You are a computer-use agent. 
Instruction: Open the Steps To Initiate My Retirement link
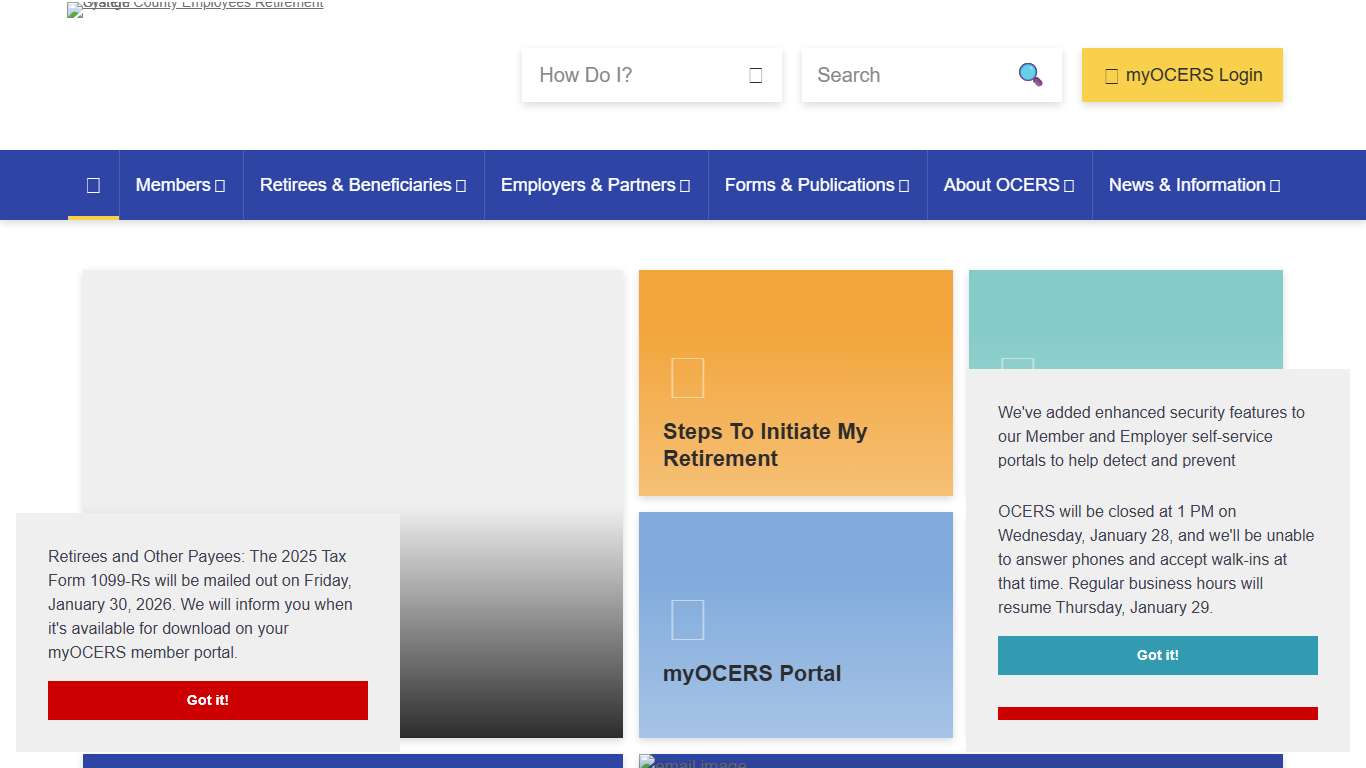(765, 445)
